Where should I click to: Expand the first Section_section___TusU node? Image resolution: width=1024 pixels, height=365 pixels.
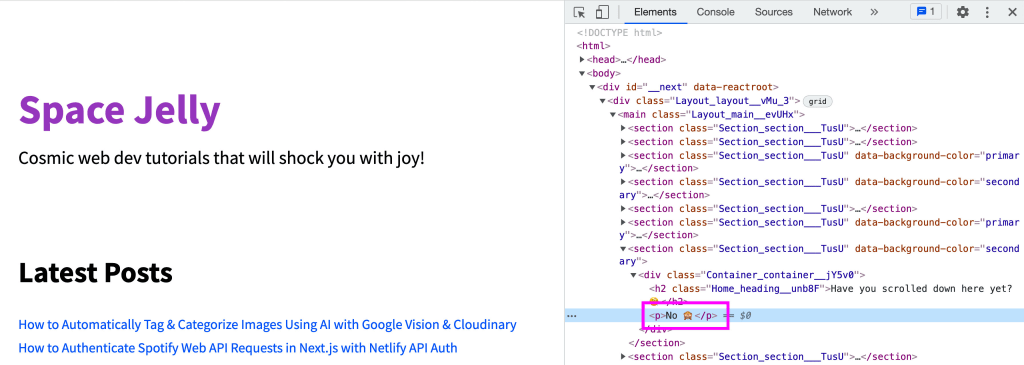point(624,128)
